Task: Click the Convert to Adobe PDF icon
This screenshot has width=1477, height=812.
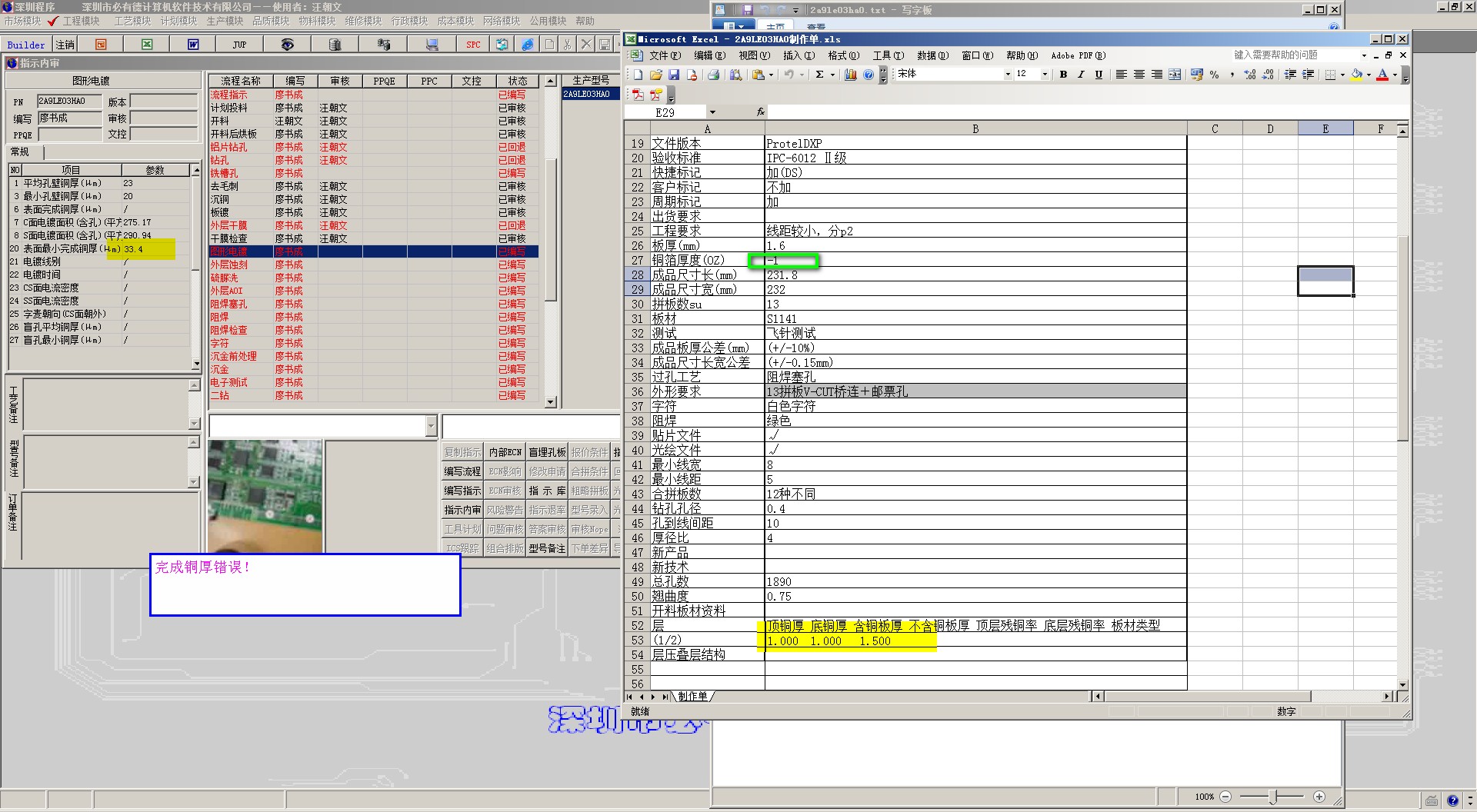Action: pos(638,95)
